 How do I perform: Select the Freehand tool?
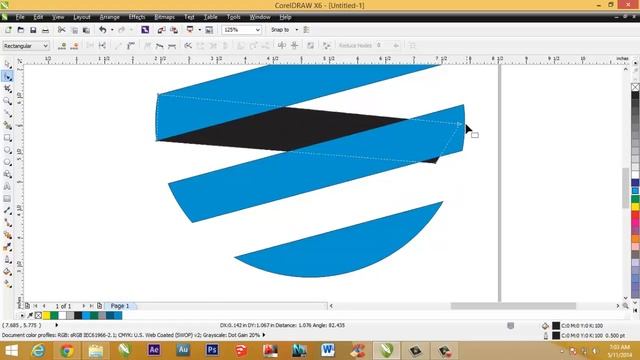(7, 113)
